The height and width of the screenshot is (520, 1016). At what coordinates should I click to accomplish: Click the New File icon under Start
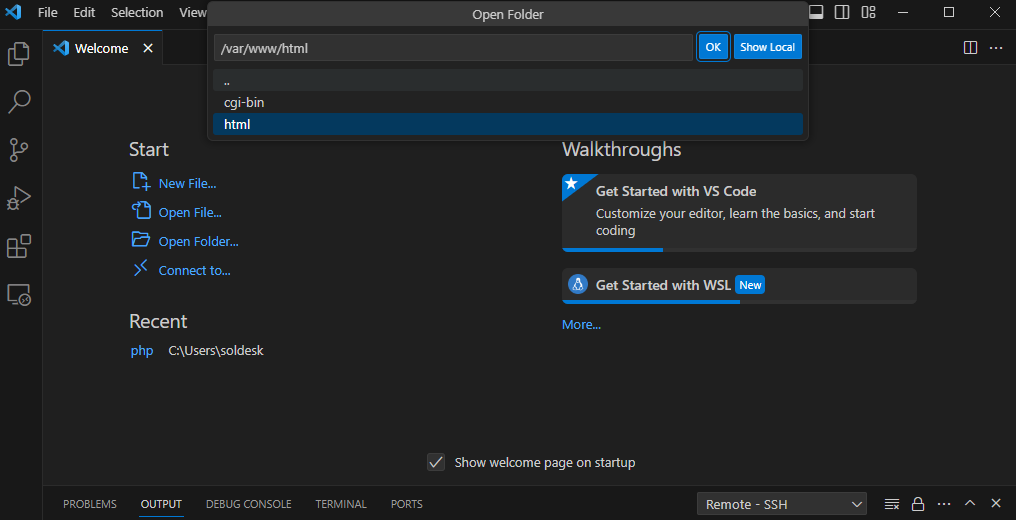click(141, 181)
